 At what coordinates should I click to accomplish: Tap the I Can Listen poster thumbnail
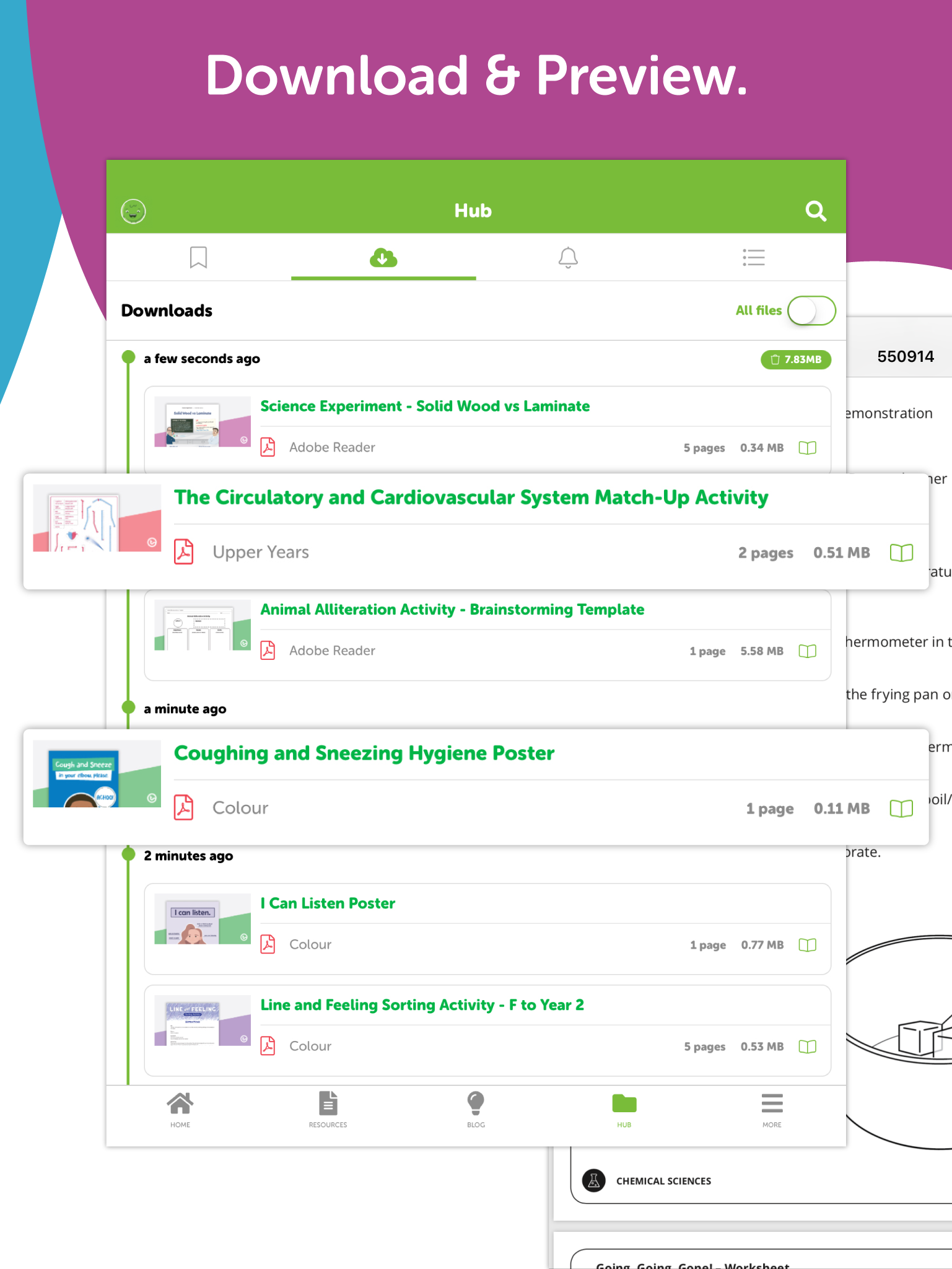[203, 919]
